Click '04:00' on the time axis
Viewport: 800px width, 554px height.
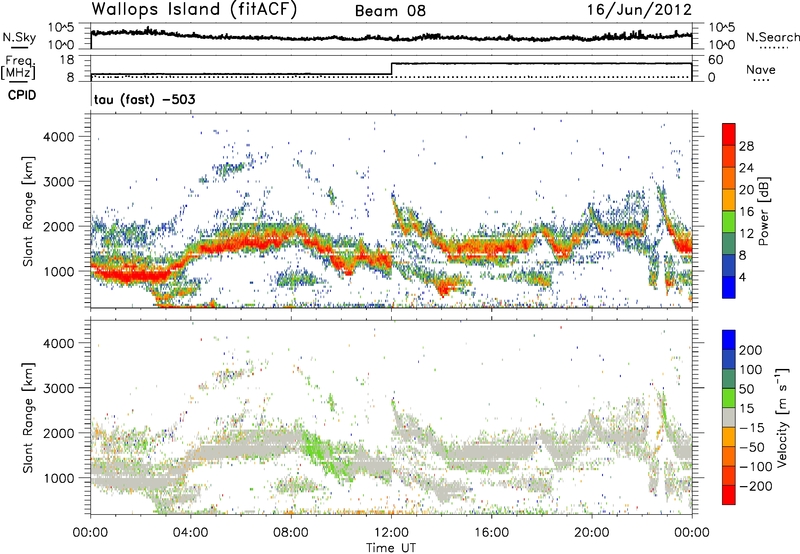[x=191, y=533]
